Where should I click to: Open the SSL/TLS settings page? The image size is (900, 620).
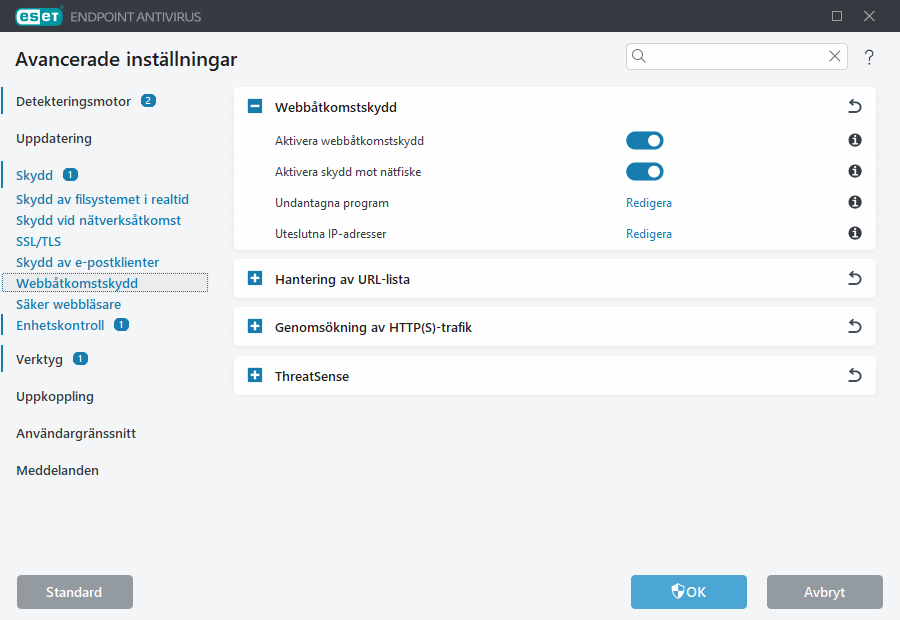38,241
